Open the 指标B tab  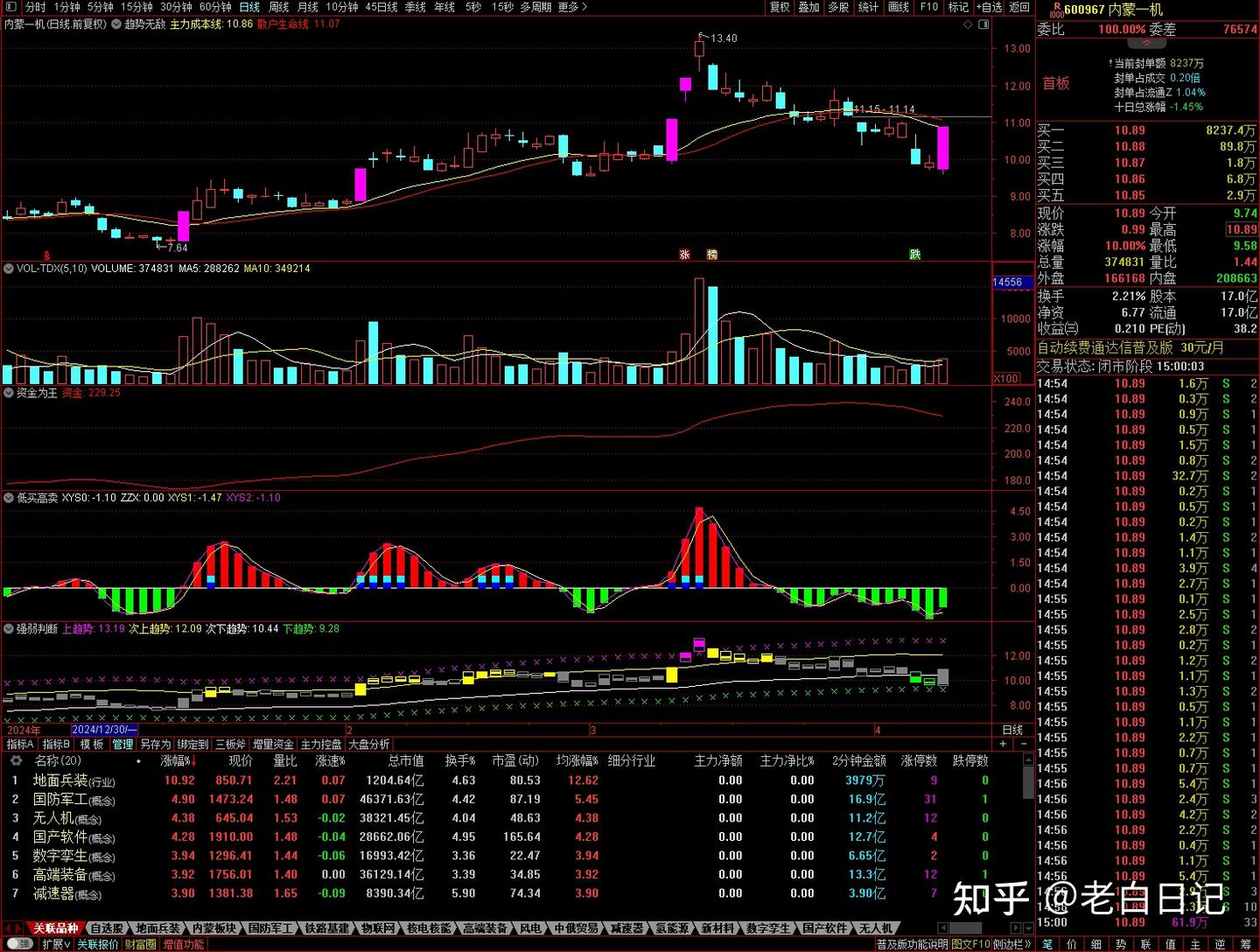[57, 745]
